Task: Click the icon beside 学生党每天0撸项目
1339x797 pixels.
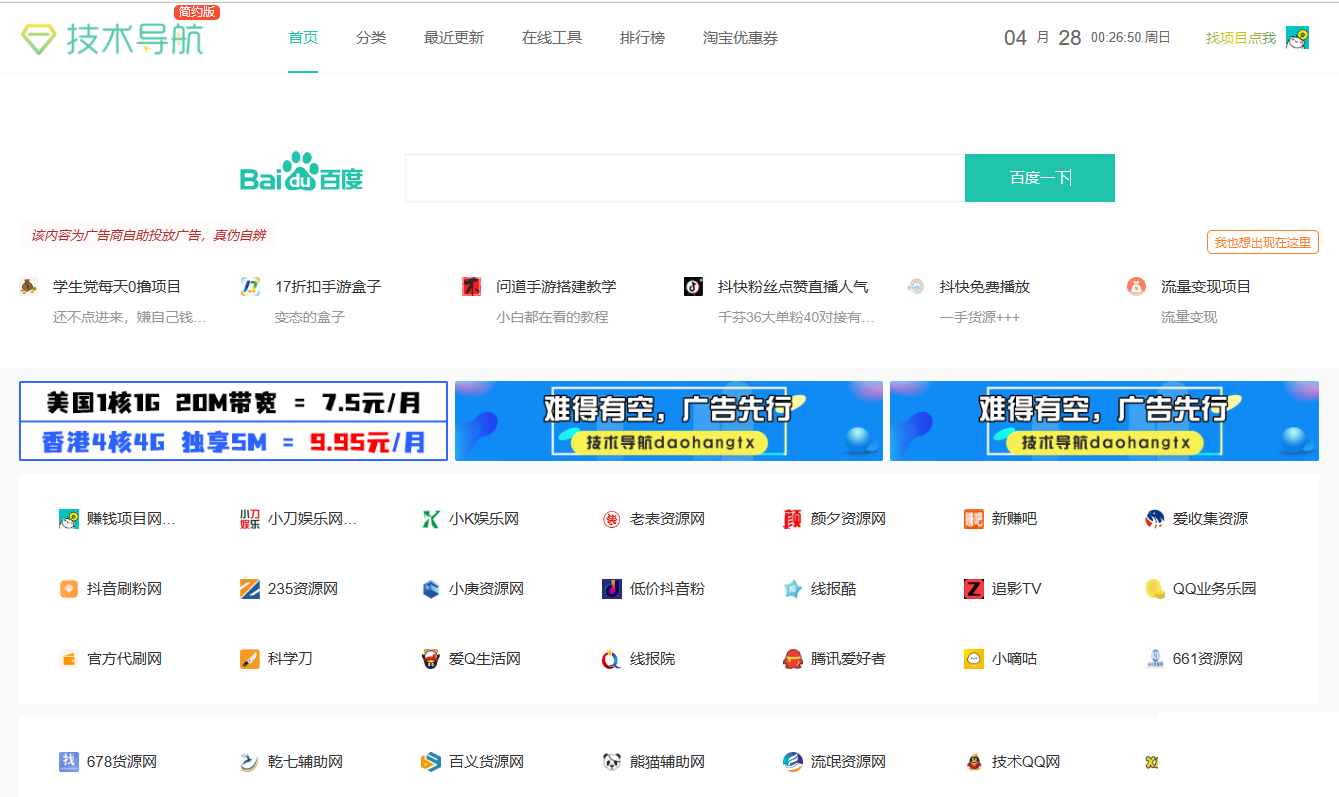Action: coord(29,287)
